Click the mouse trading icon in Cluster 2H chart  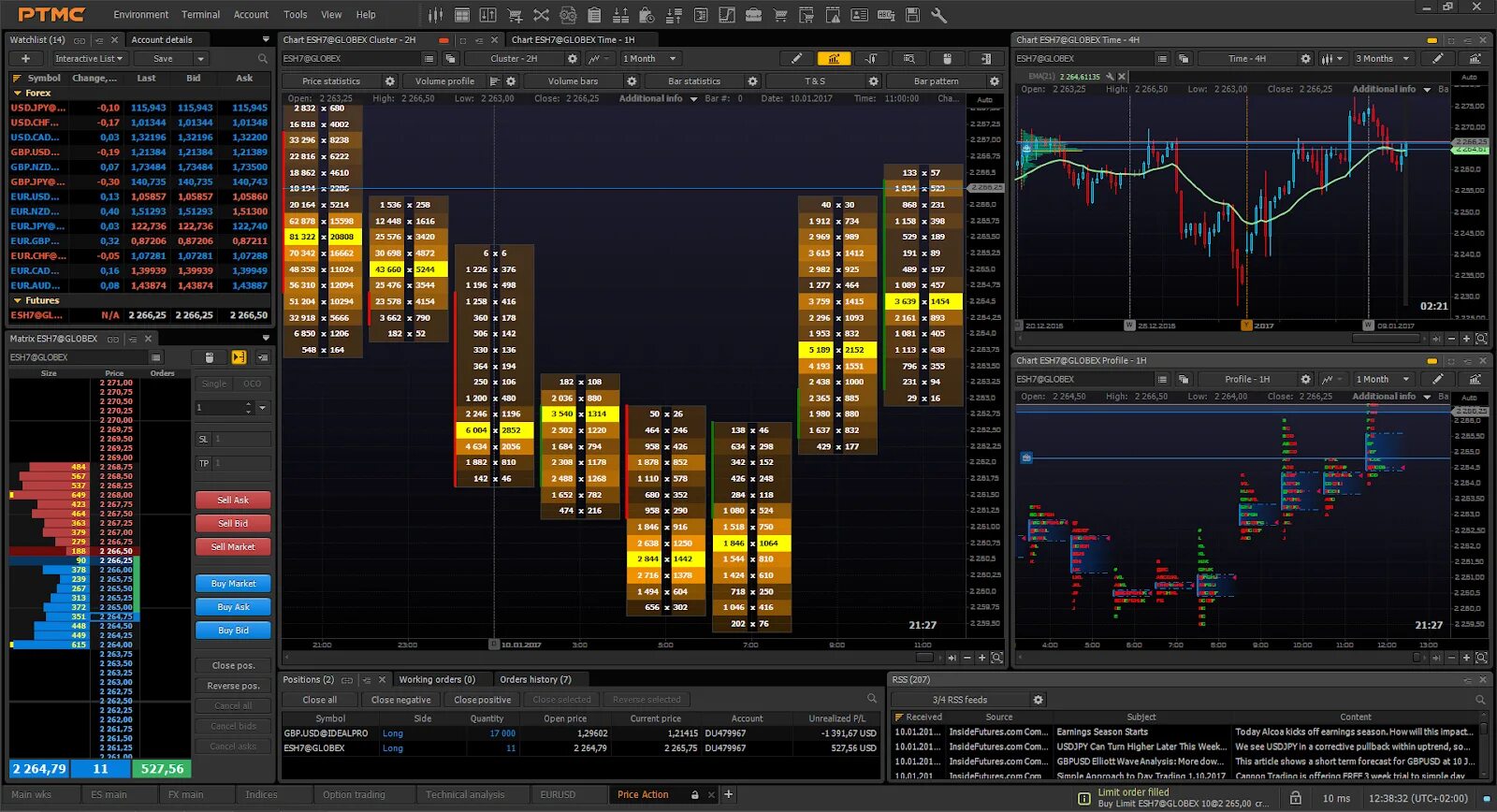tap(947, 58)
